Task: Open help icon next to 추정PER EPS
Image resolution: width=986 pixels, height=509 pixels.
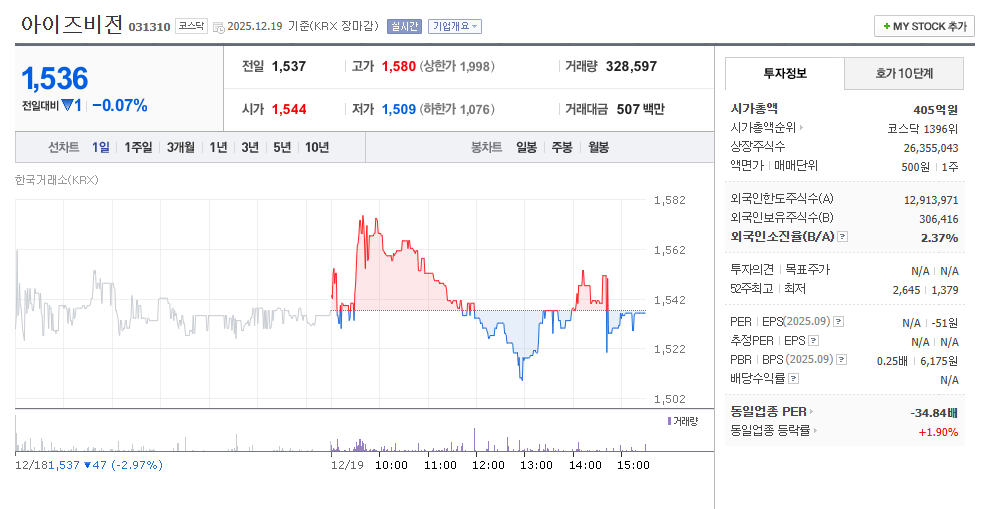Action: pos(813,341)
